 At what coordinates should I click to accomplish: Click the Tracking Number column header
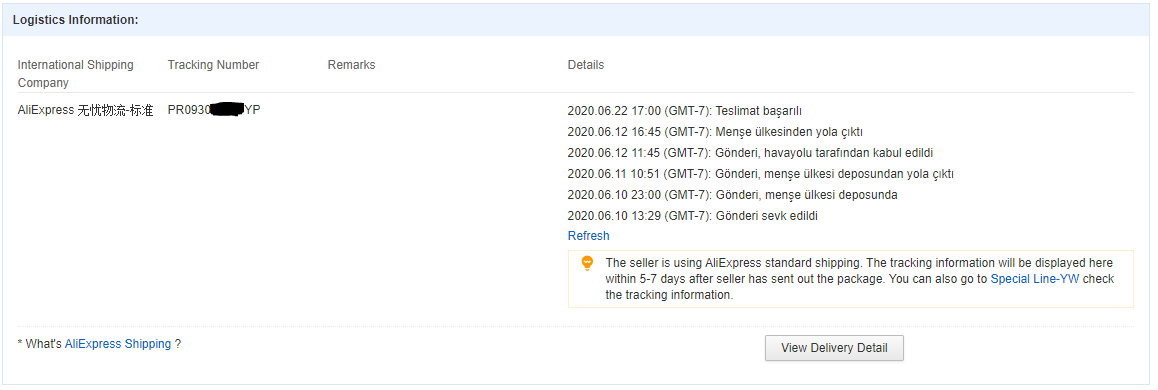click(x=213, y=64)
